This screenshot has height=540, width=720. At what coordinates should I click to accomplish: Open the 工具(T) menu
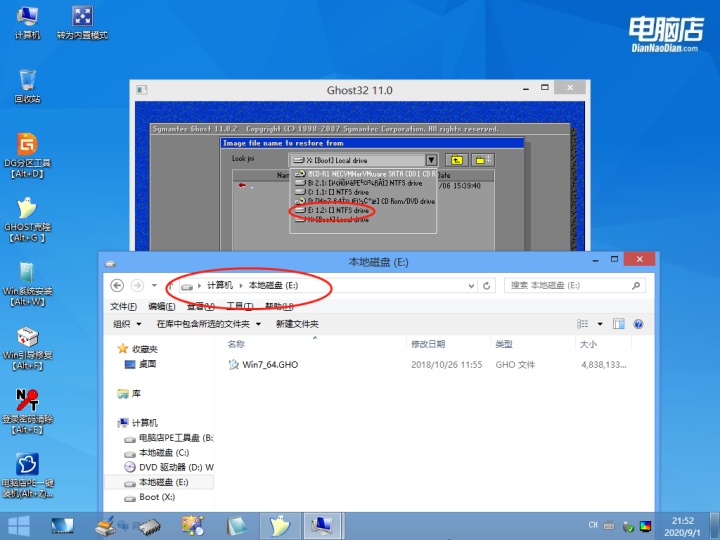(239, 306)
